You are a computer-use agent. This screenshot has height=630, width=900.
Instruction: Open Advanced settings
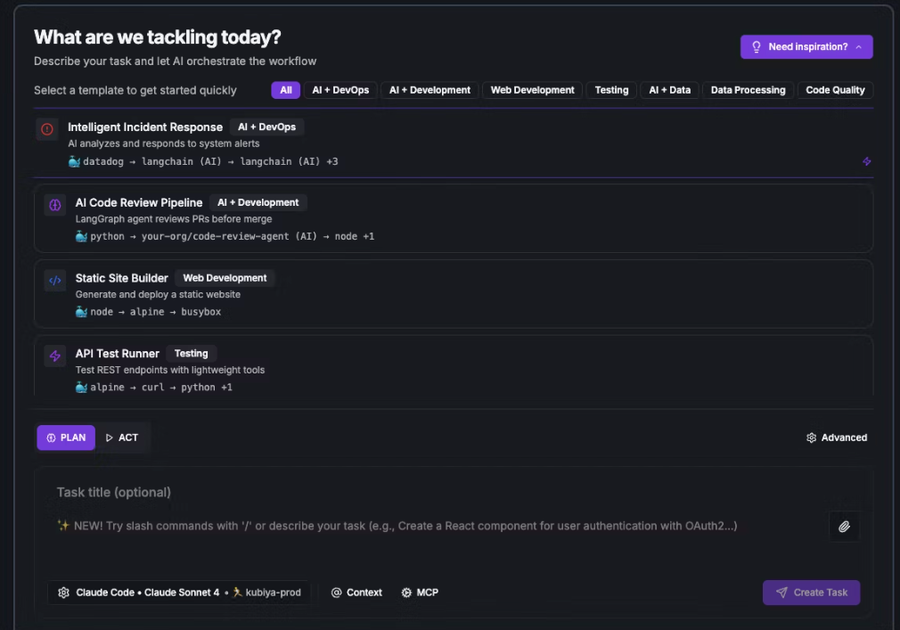837,438
